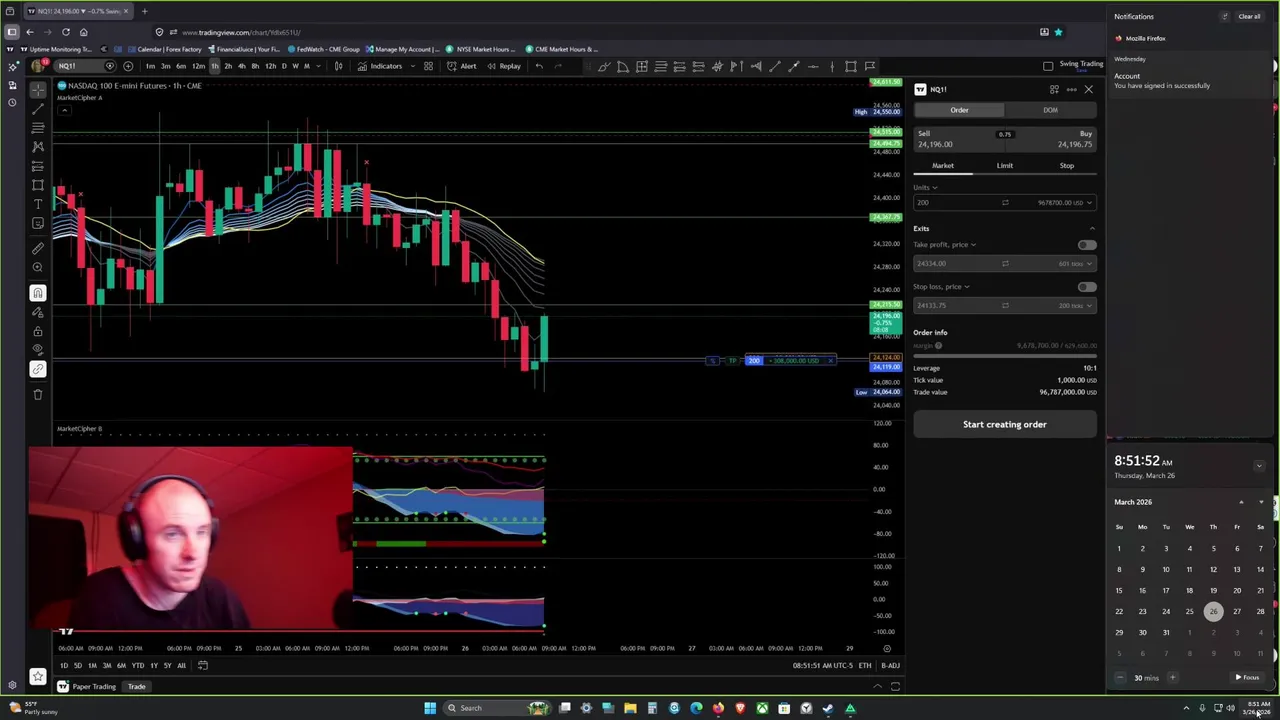
Task: Increase focus minutes plus button
Action: 1172,678
